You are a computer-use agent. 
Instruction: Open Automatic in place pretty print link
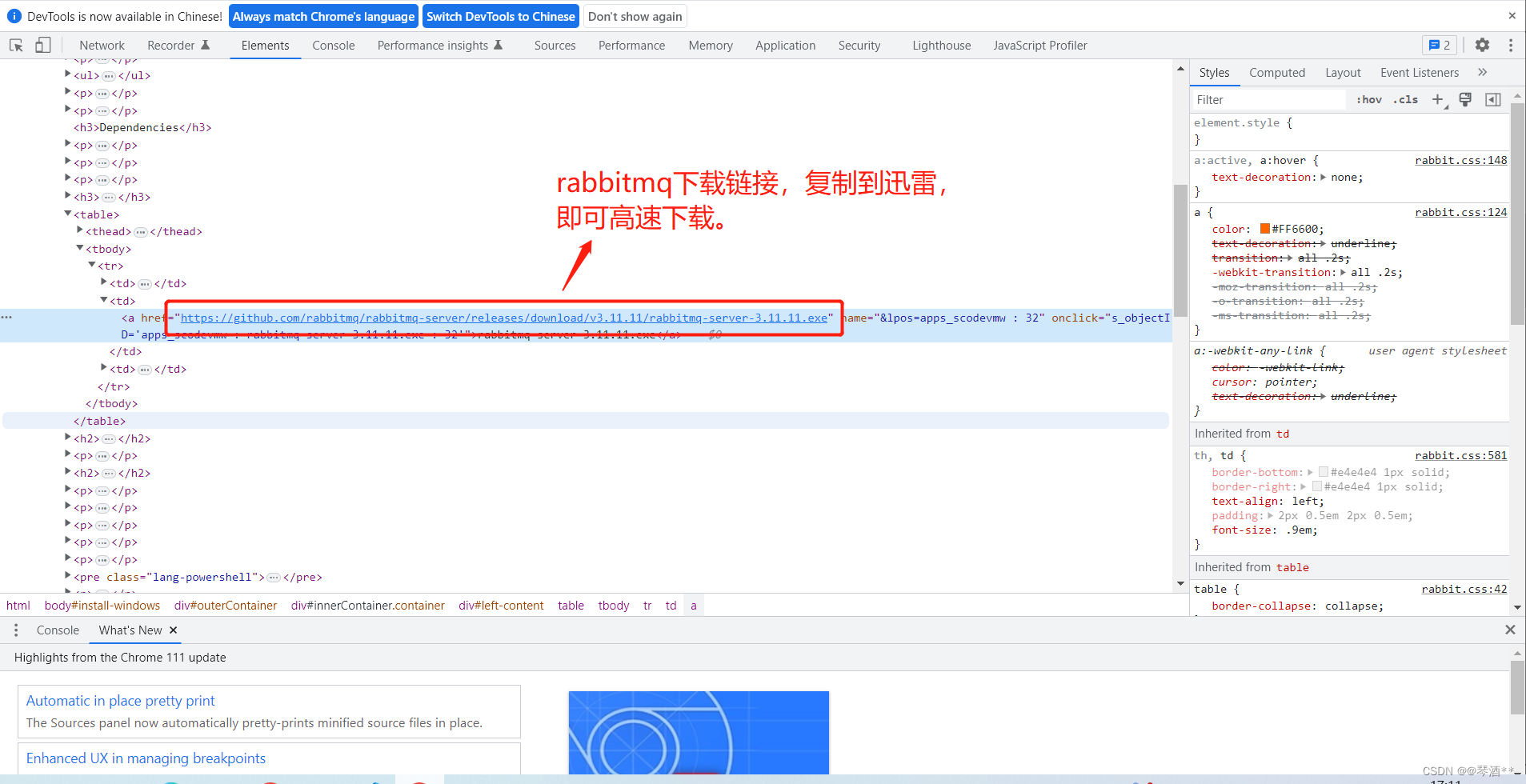coord(120,701)
